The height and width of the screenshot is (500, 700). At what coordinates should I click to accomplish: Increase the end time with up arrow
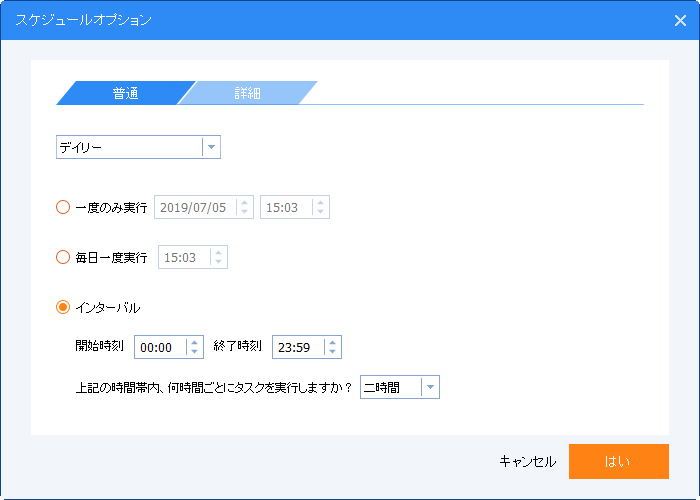(x=332, y=342)
